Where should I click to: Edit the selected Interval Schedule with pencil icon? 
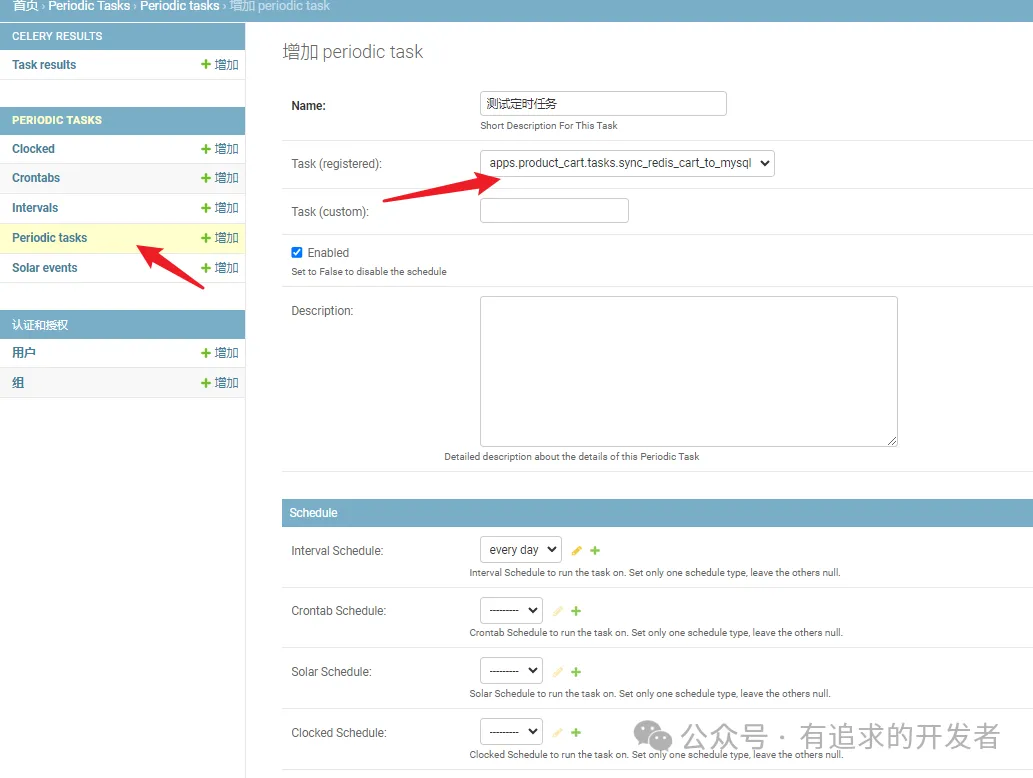click(576, 551)
